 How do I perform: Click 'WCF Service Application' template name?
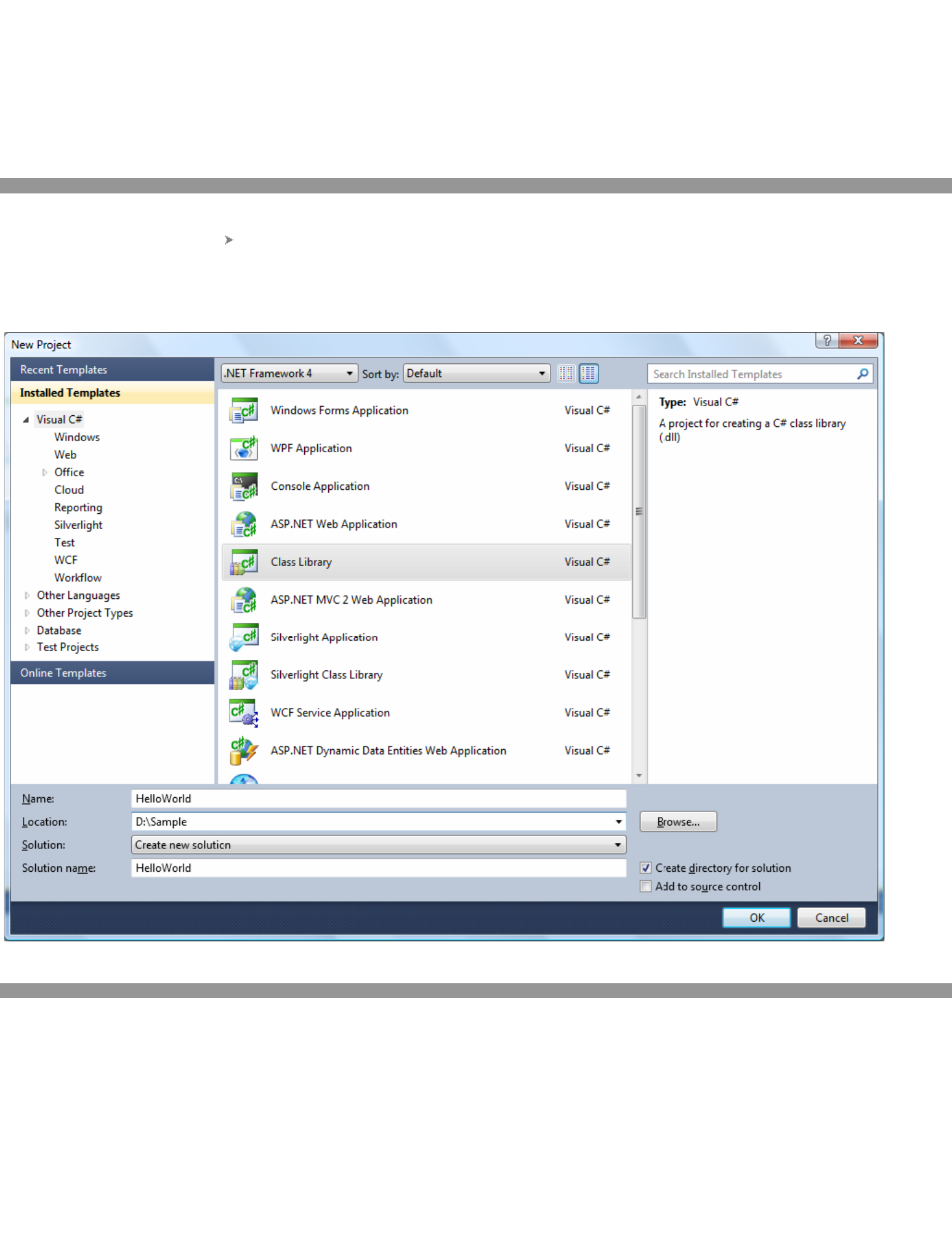(330, 713)
